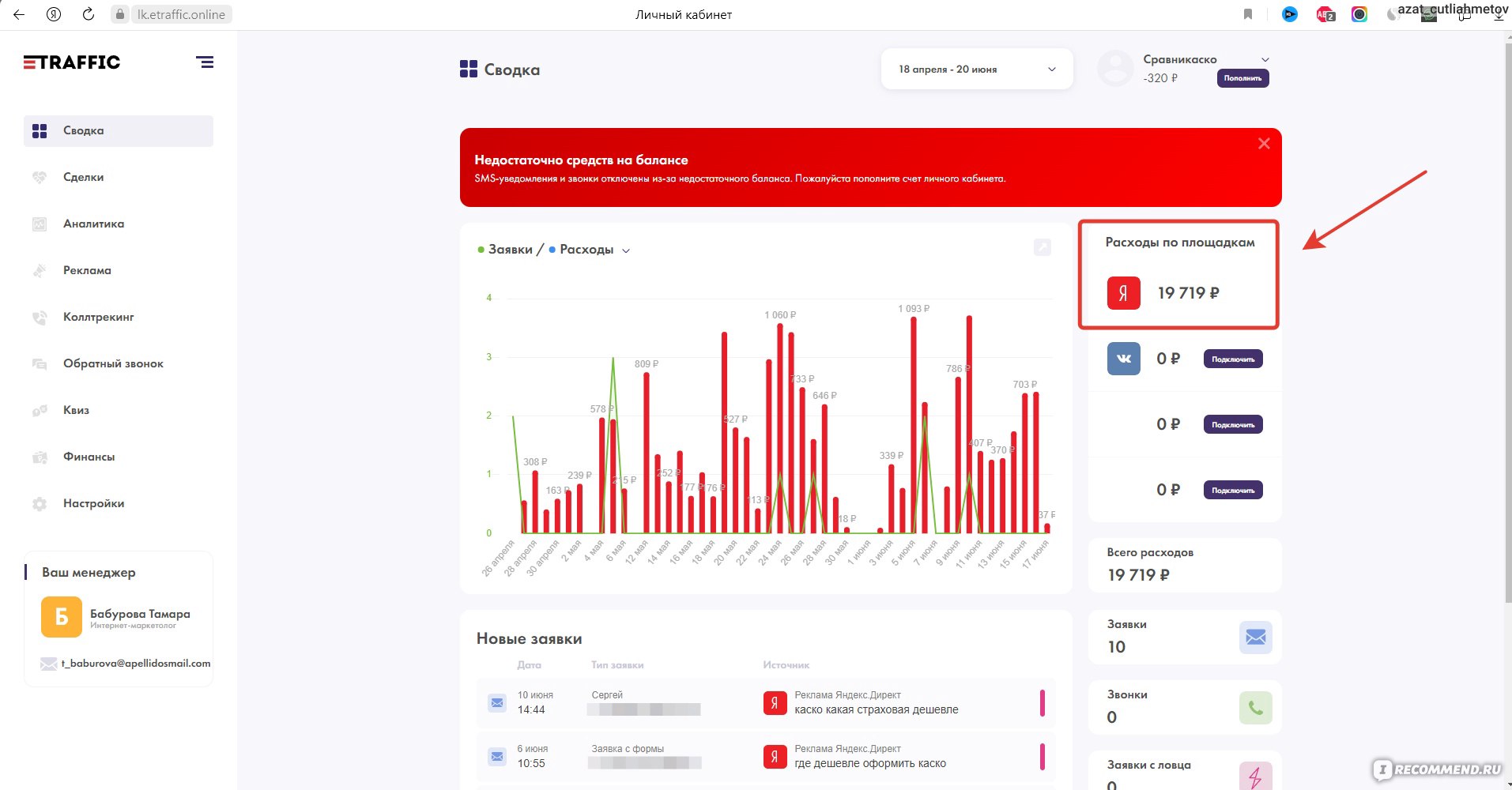Open date range dropdown 18 апреля - 20 июня
Image resolution: width=1512 pixels, height=790 pixels.
977,70
